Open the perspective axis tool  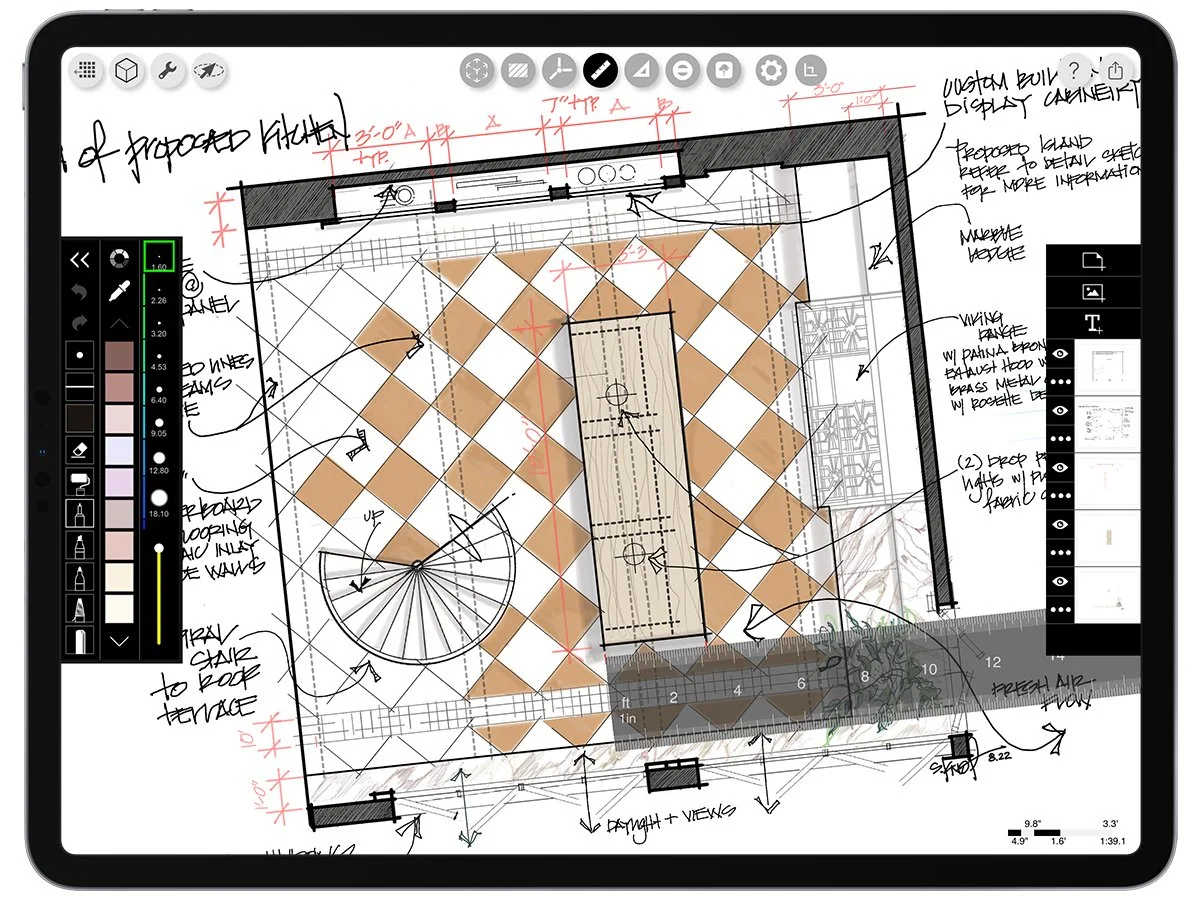click(559, 71)
